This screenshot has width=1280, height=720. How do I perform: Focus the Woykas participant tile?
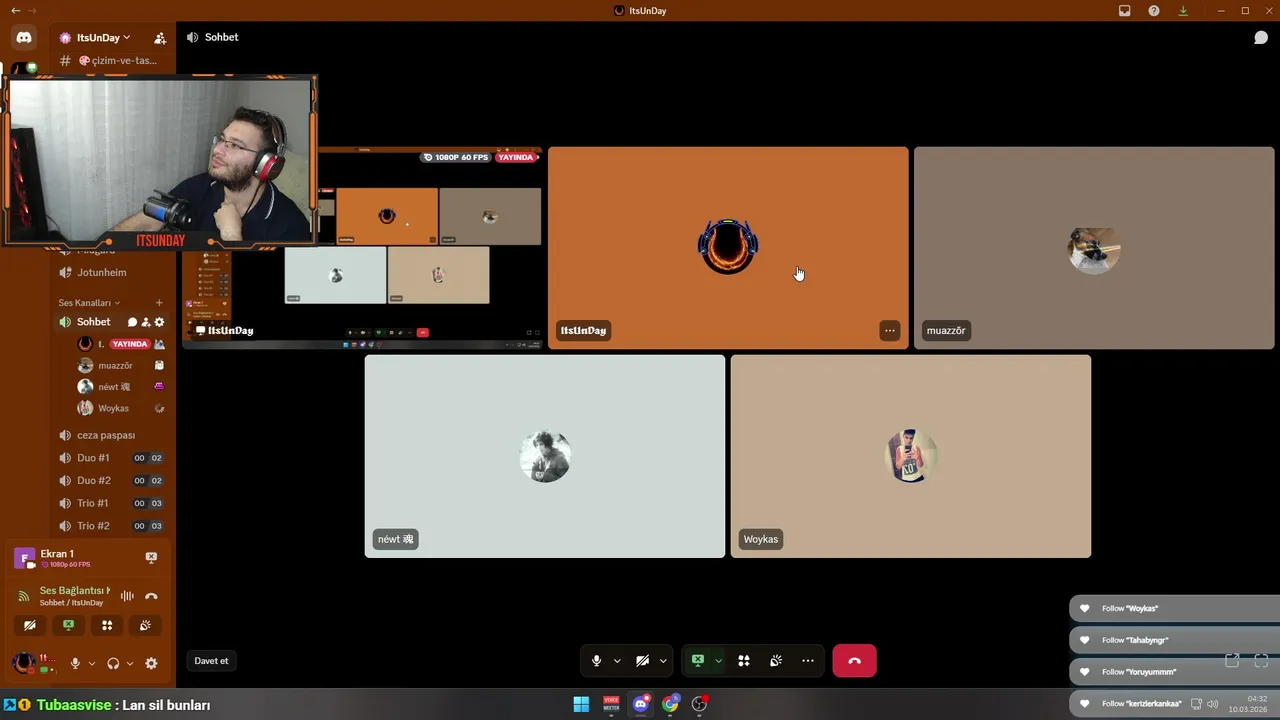point(911,456)
